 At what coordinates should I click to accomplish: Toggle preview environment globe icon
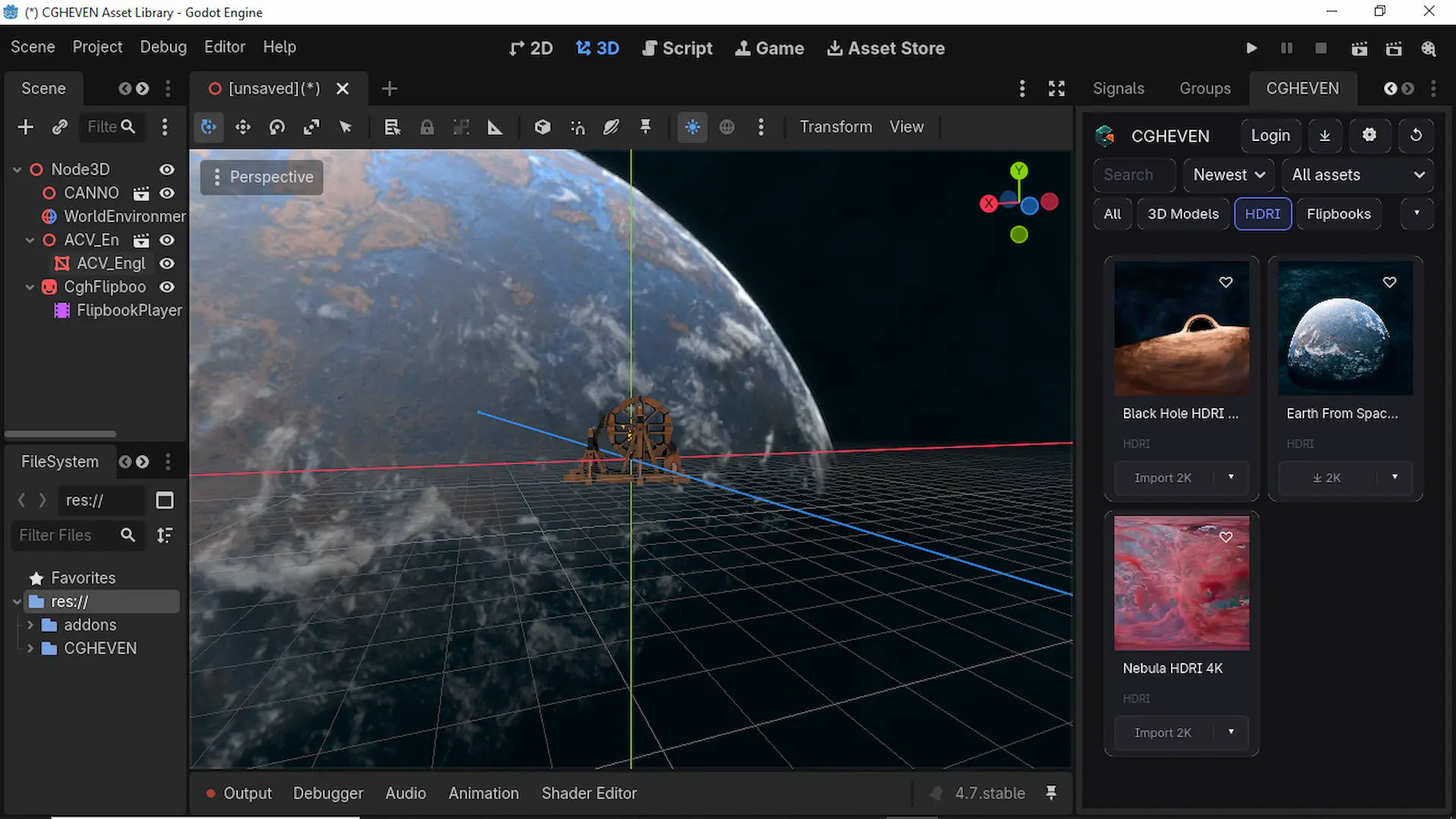[x=726, y=127]
